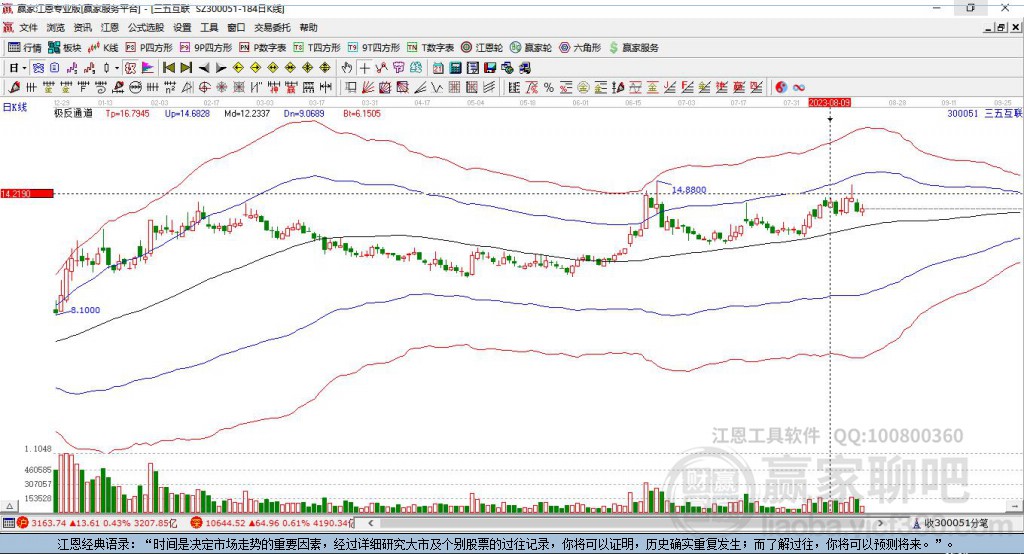Click the up triangle beside volume pane
The width and height of the screenshot is (1024, 554).
(9, 506)
